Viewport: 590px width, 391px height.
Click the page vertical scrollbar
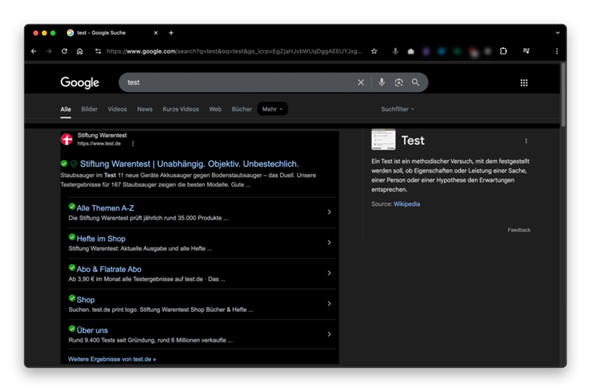563,94
